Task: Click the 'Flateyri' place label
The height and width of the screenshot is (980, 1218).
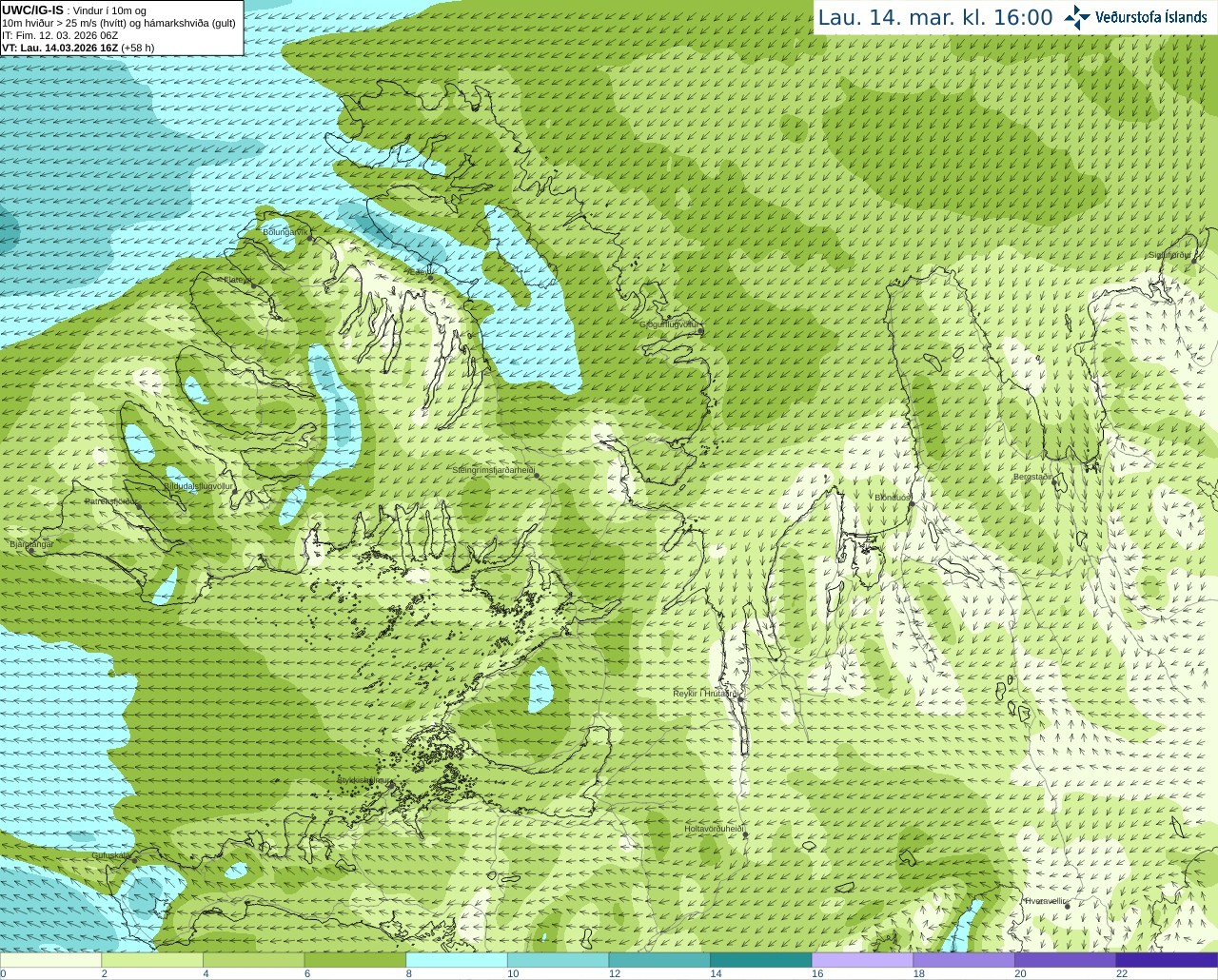Action: point(237,280)
